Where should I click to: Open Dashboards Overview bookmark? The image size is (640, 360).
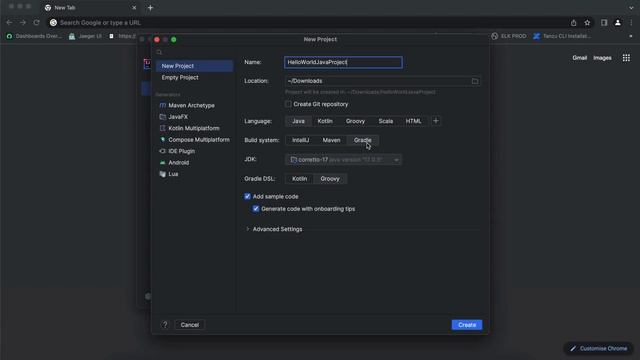click(34, 36)
